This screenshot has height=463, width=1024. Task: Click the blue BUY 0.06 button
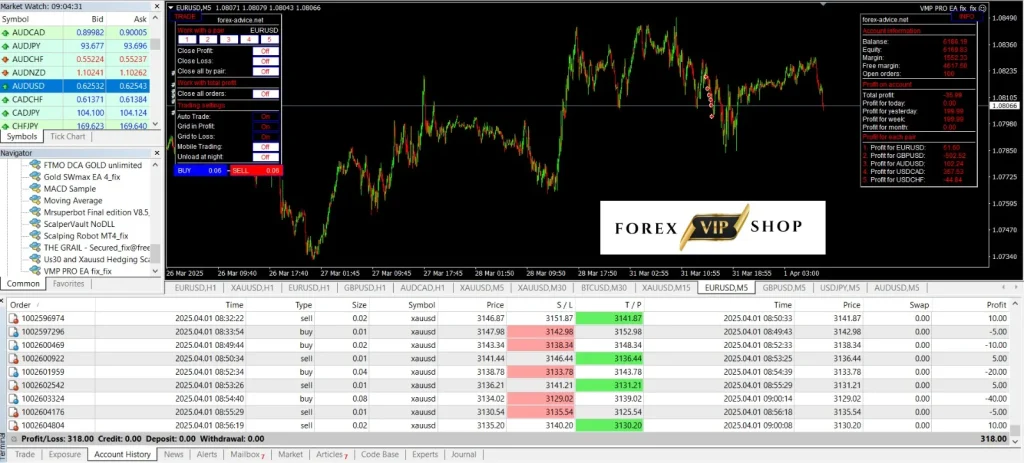[201, 170]
